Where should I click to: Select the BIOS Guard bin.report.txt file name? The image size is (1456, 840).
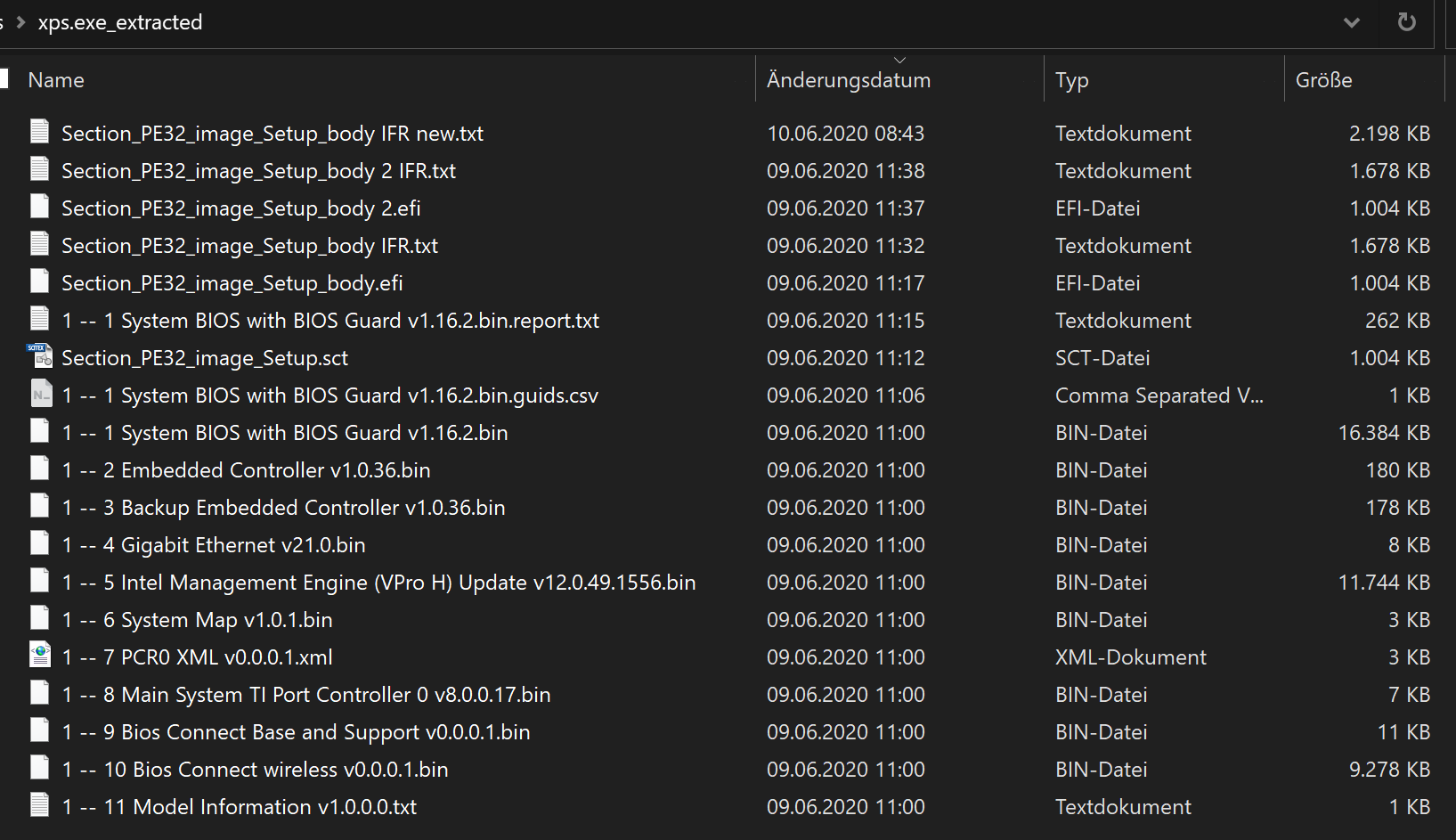pyautogui.click(x=330, y=321)
